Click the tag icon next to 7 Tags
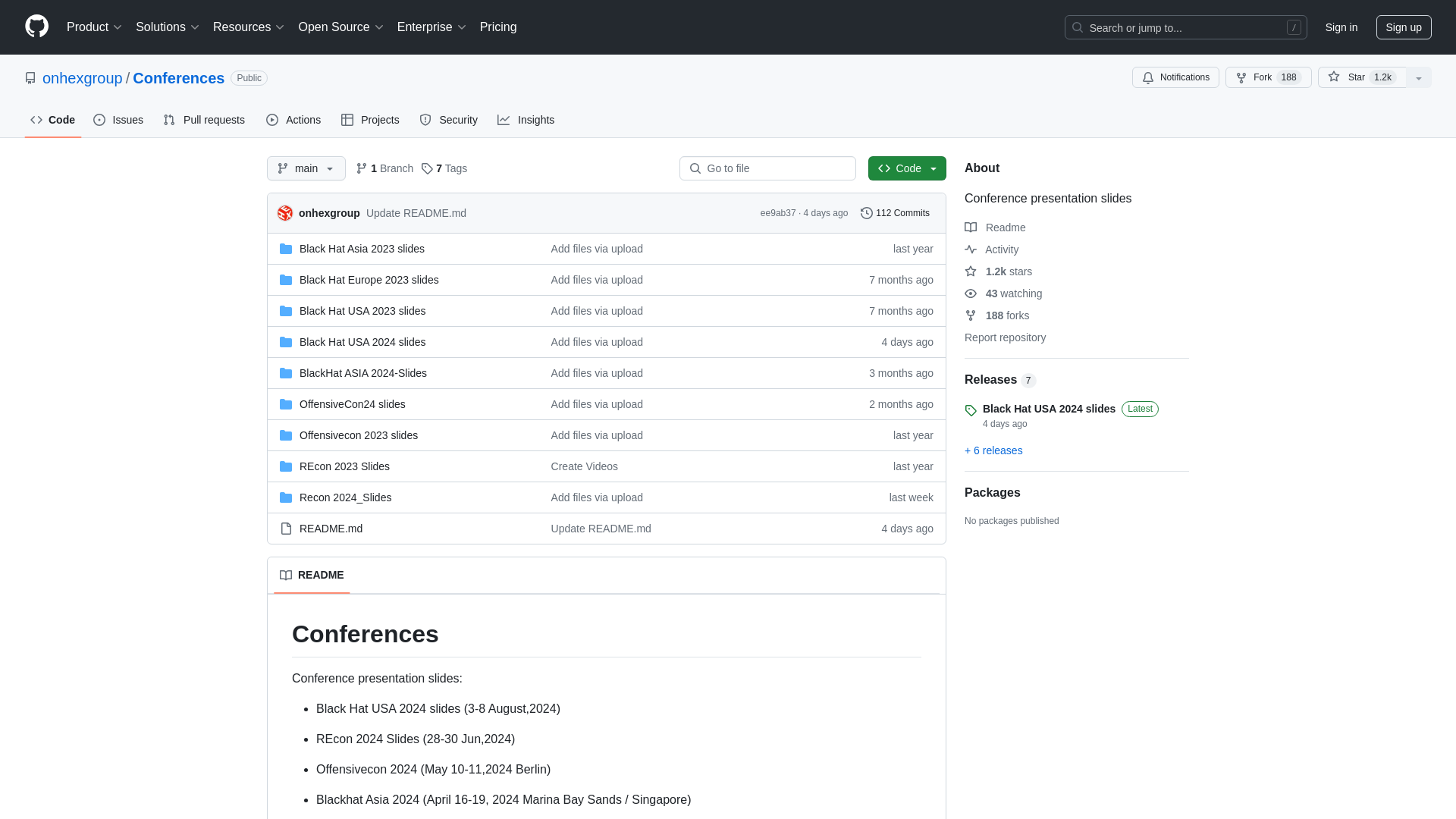The image size is (1456, 819). [427, 168]
